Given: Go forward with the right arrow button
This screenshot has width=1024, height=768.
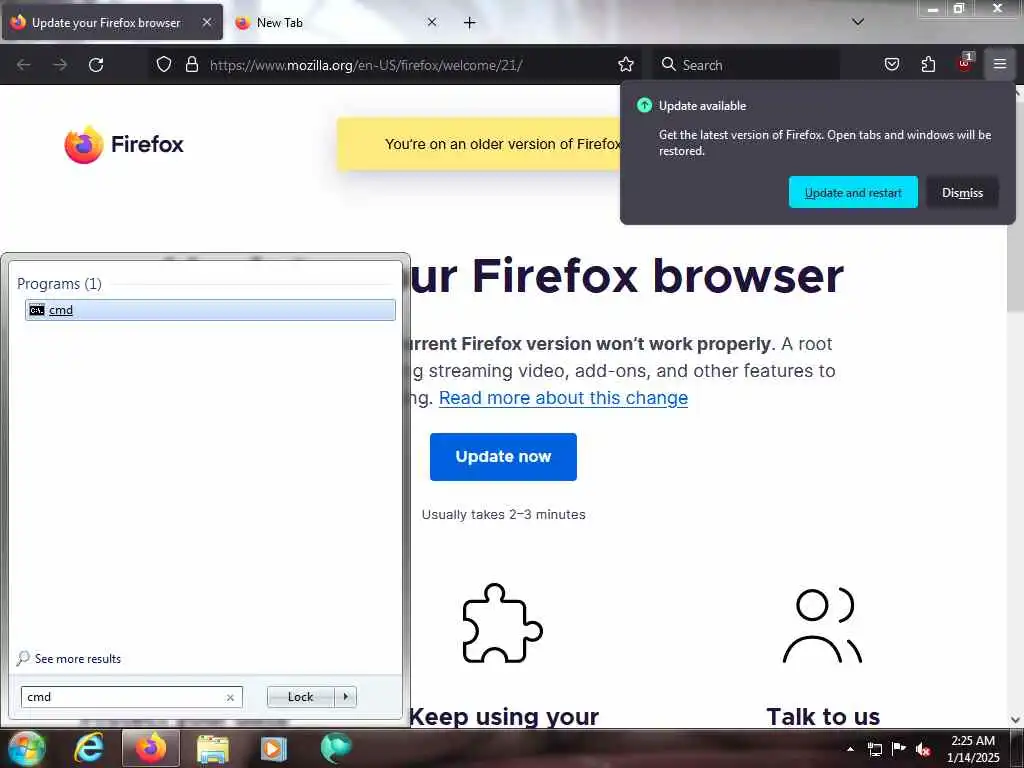Looking at the screenshot, I should click(x=60, y=65).
